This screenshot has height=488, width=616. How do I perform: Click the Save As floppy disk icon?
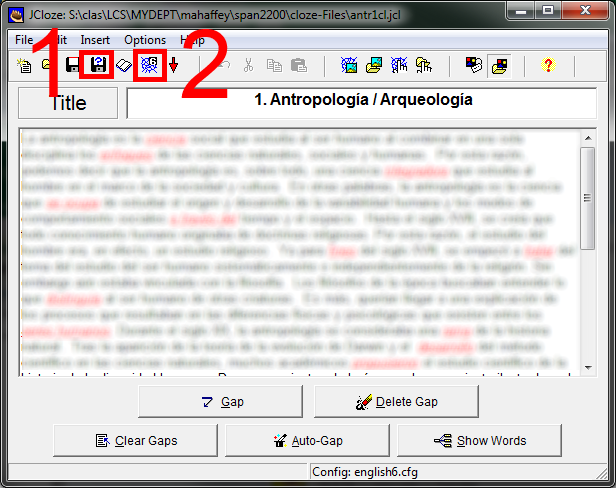coord(98,66)
